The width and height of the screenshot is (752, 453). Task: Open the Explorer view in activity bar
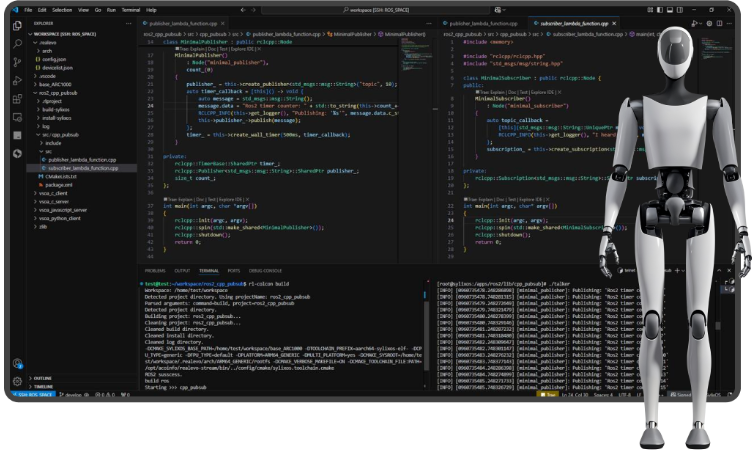(x=17, y=25)
